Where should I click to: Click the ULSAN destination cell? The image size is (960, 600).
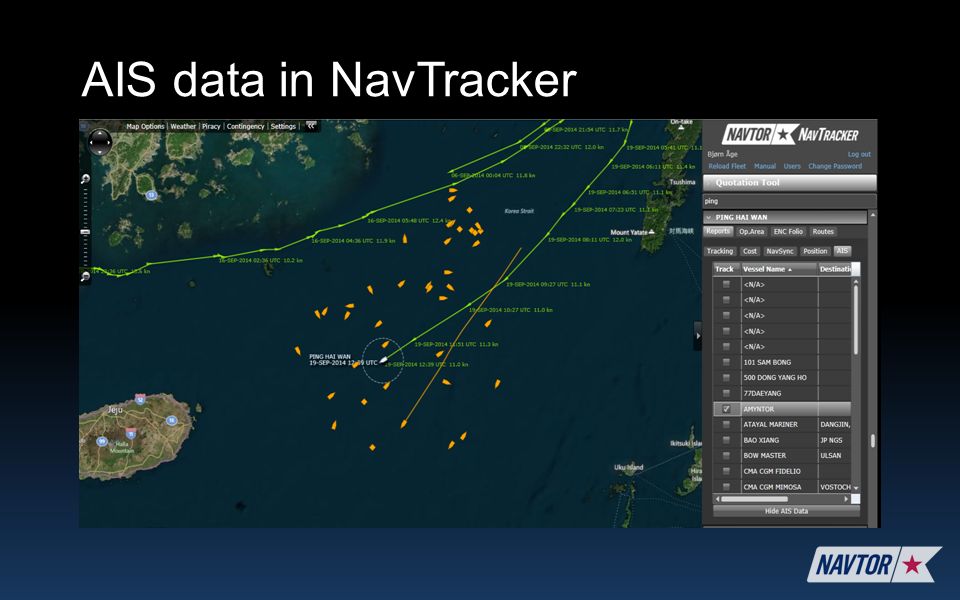(831, 456)
